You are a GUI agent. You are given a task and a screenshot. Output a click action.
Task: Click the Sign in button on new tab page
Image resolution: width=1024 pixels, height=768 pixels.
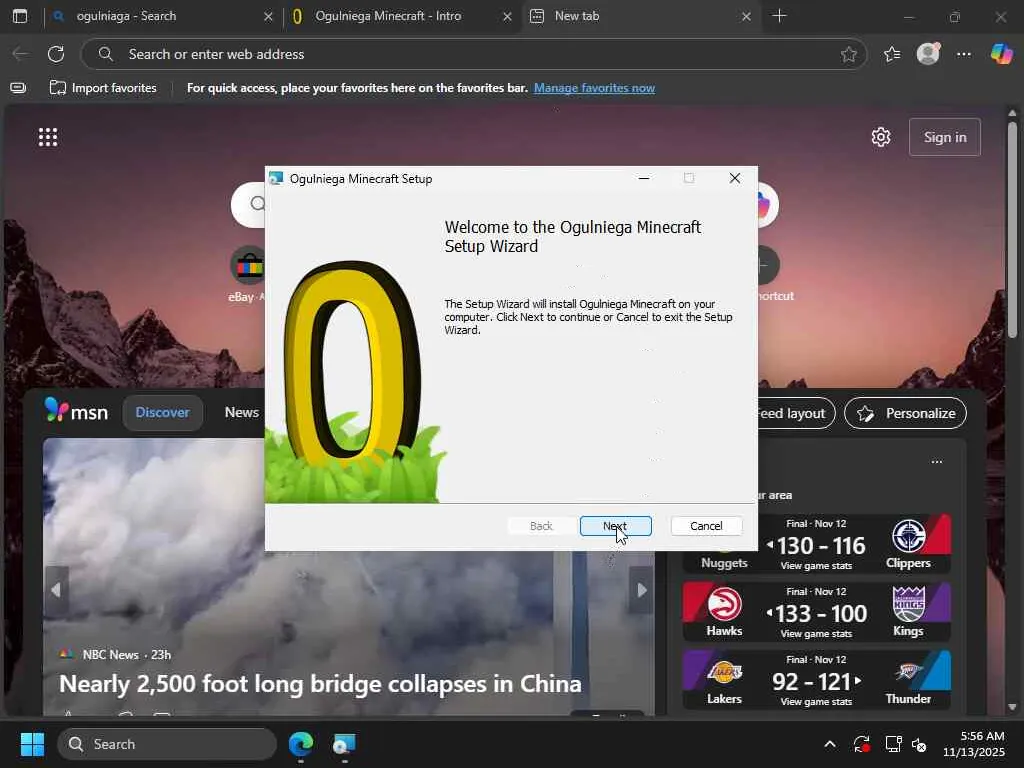(944, 137)
